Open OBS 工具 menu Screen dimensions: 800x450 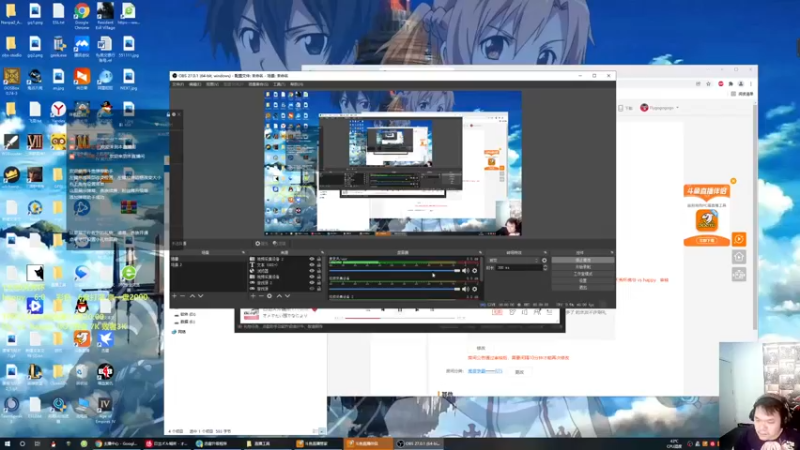[279, 84]
